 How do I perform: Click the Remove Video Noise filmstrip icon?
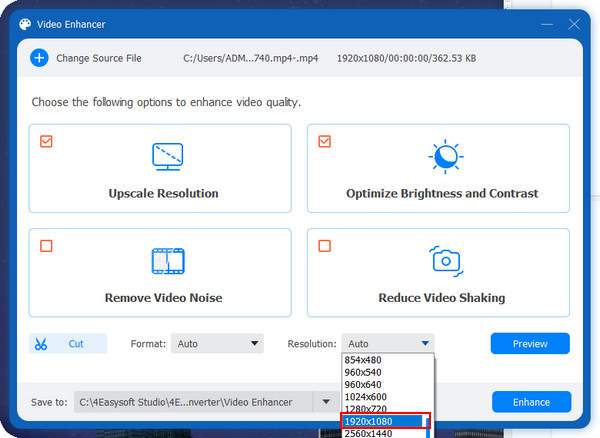pyautogui.click(x=168, y=261)
